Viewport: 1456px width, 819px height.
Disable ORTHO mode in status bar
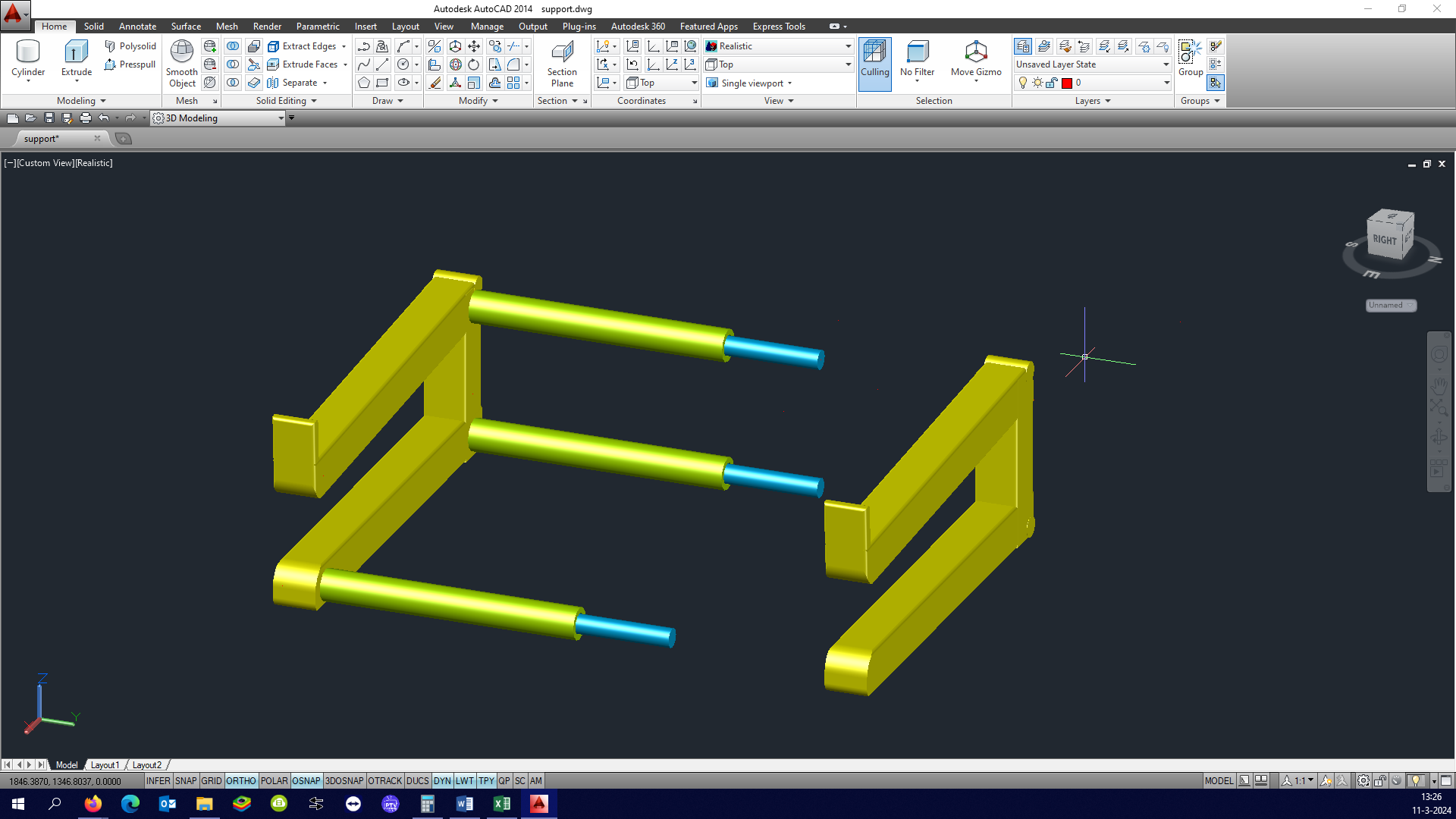pos(241,780)
